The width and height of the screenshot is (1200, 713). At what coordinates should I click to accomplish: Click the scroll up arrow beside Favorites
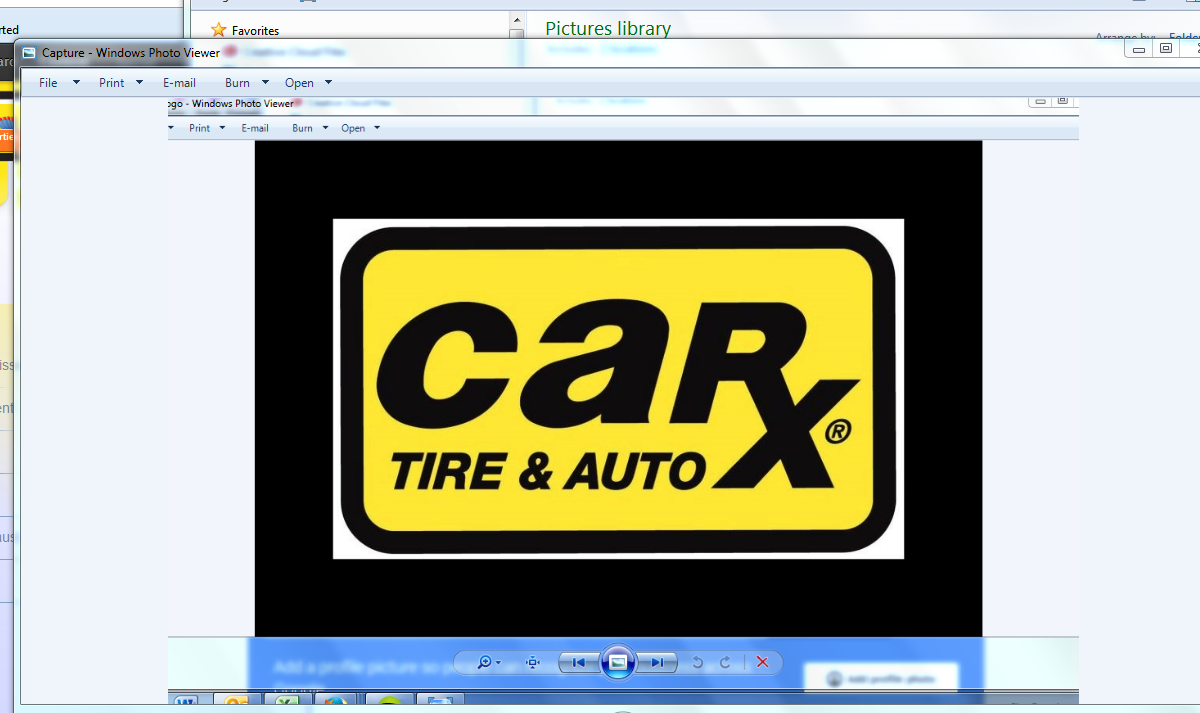click(x=516, y=20)
